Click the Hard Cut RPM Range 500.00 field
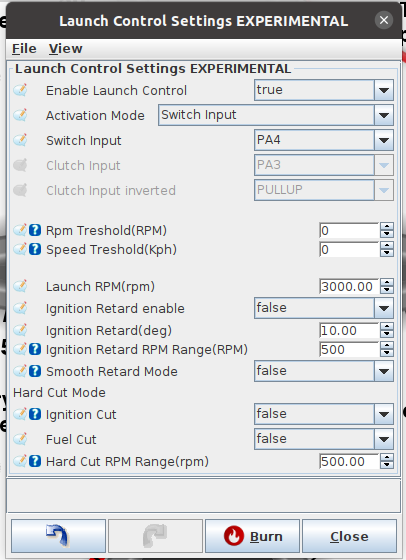The height and width of the screenshot is (560, 406). 349,461
